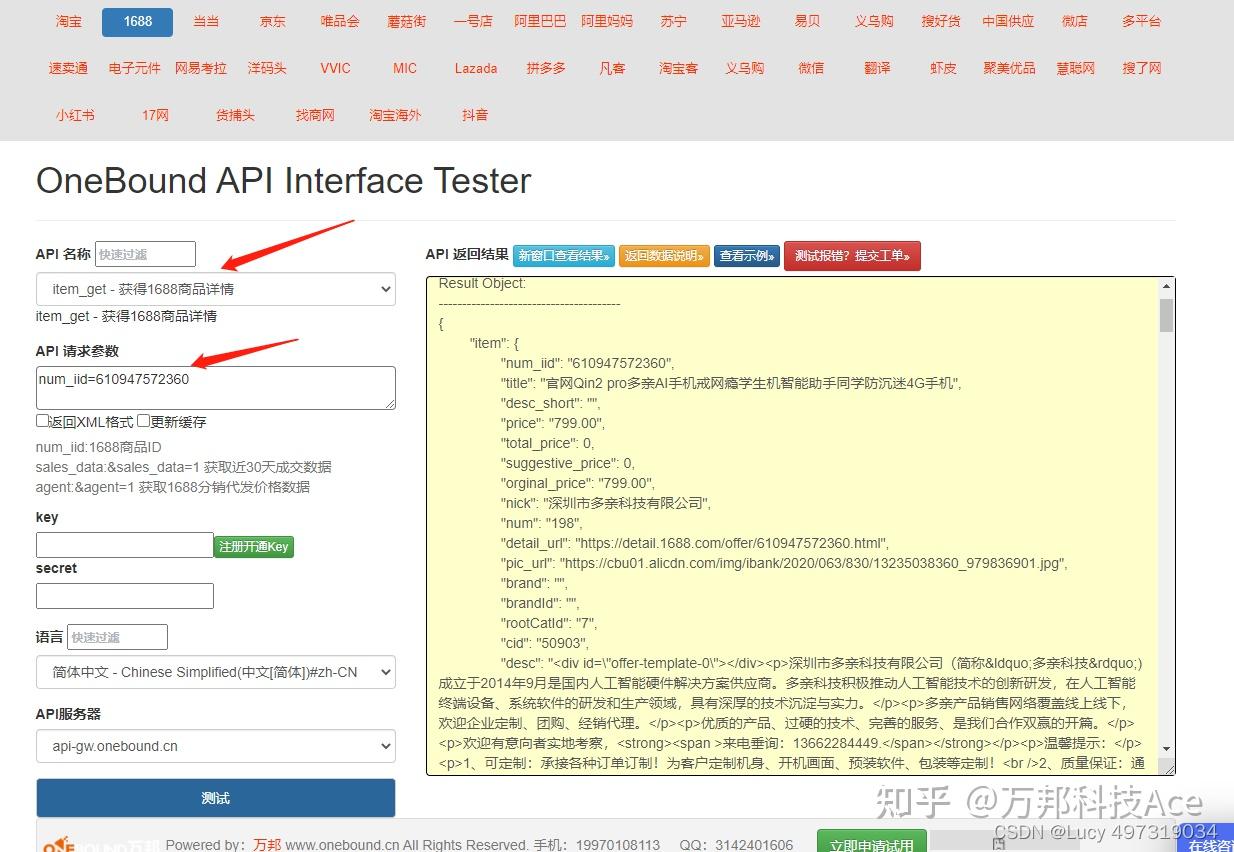Image resolution: width=1234 pixels, height=852 pixels.
Task: Click the 亚马逊 navigation link
Action: (741, 21)
